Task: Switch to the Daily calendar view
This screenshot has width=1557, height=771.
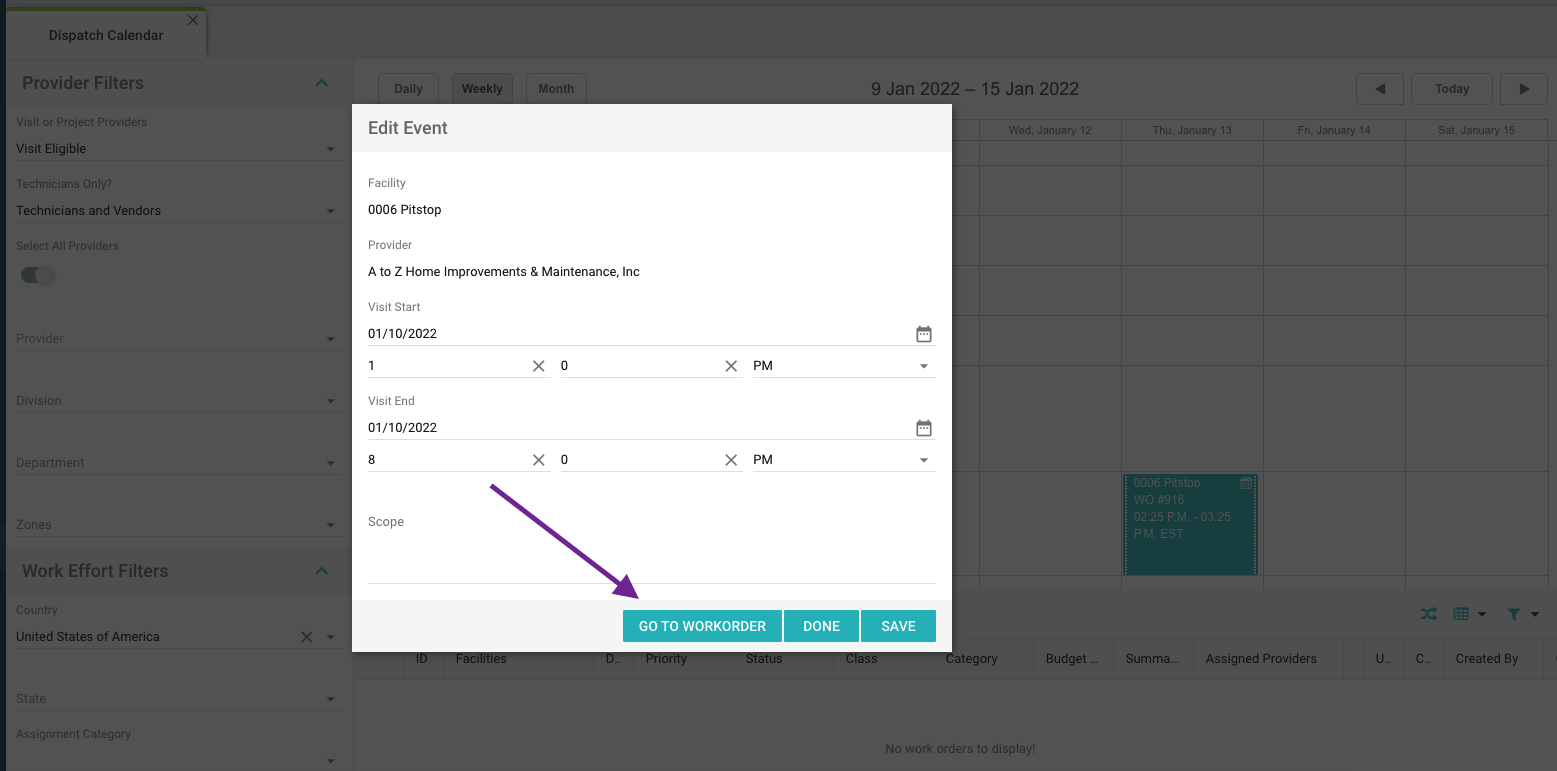Action: [408, 89]
